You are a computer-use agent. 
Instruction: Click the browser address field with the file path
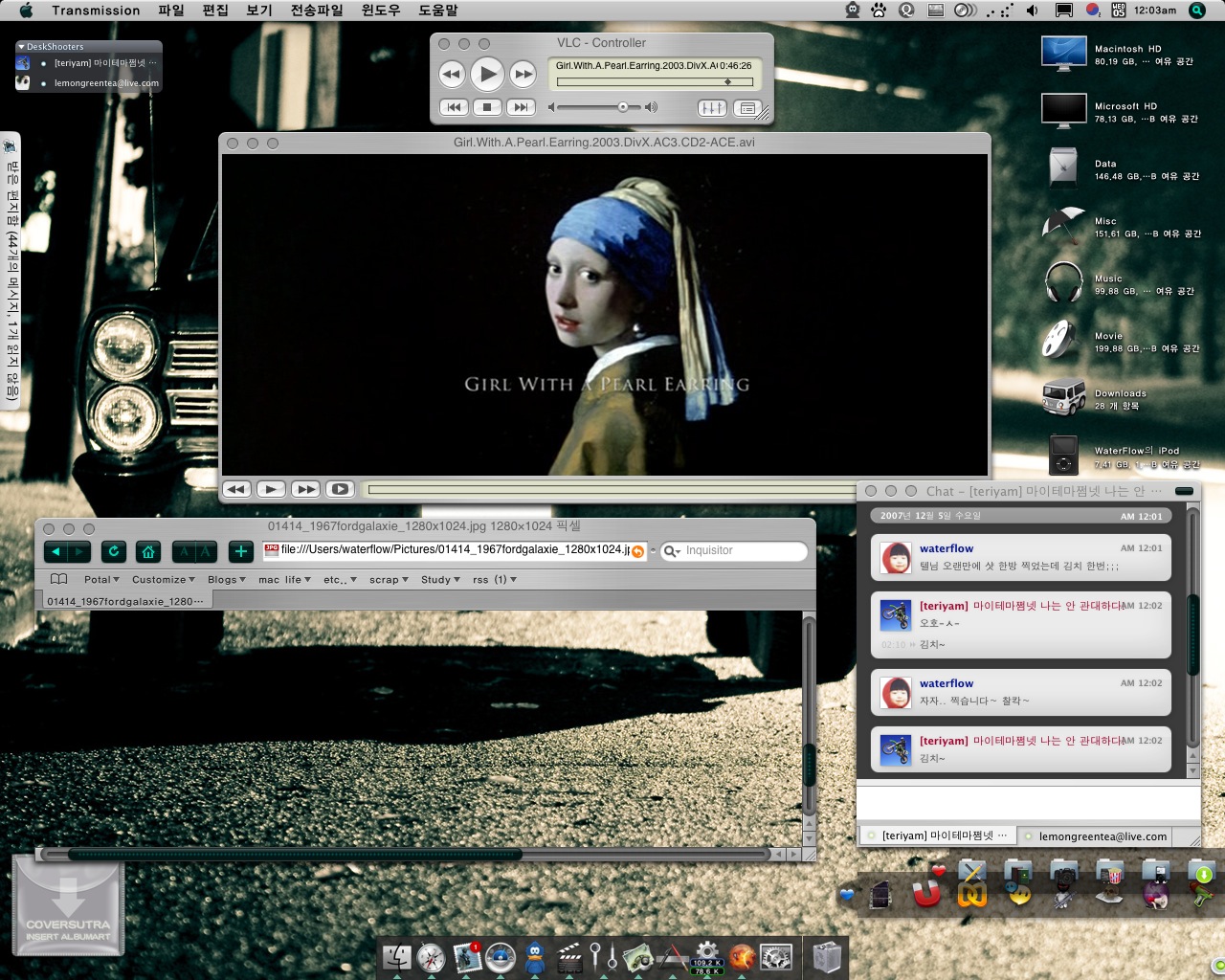(x=455, y=550)
